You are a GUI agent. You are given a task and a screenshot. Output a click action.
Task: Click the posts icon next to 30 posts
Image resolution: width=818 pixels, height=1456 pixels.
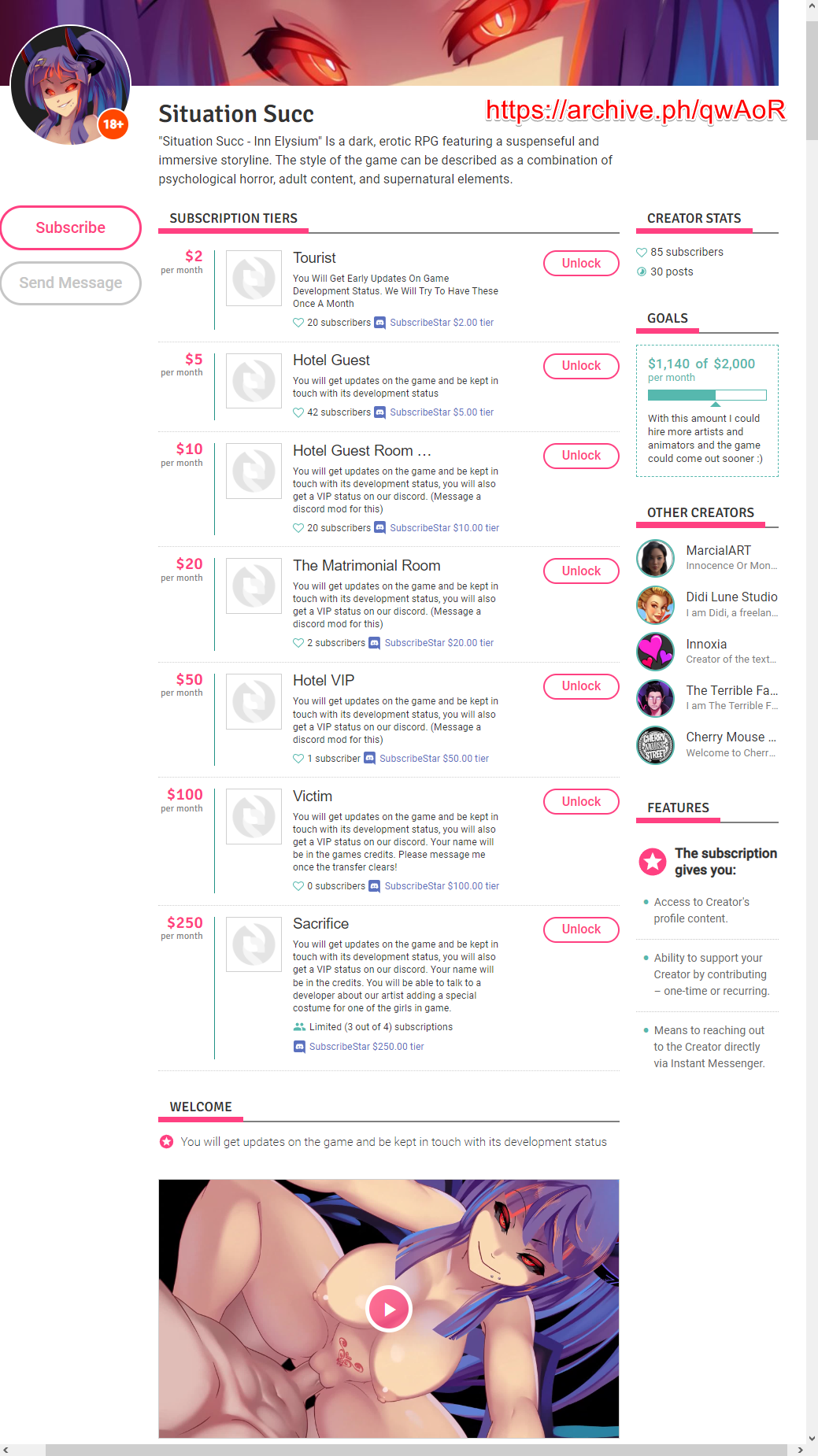pos(641,272)
